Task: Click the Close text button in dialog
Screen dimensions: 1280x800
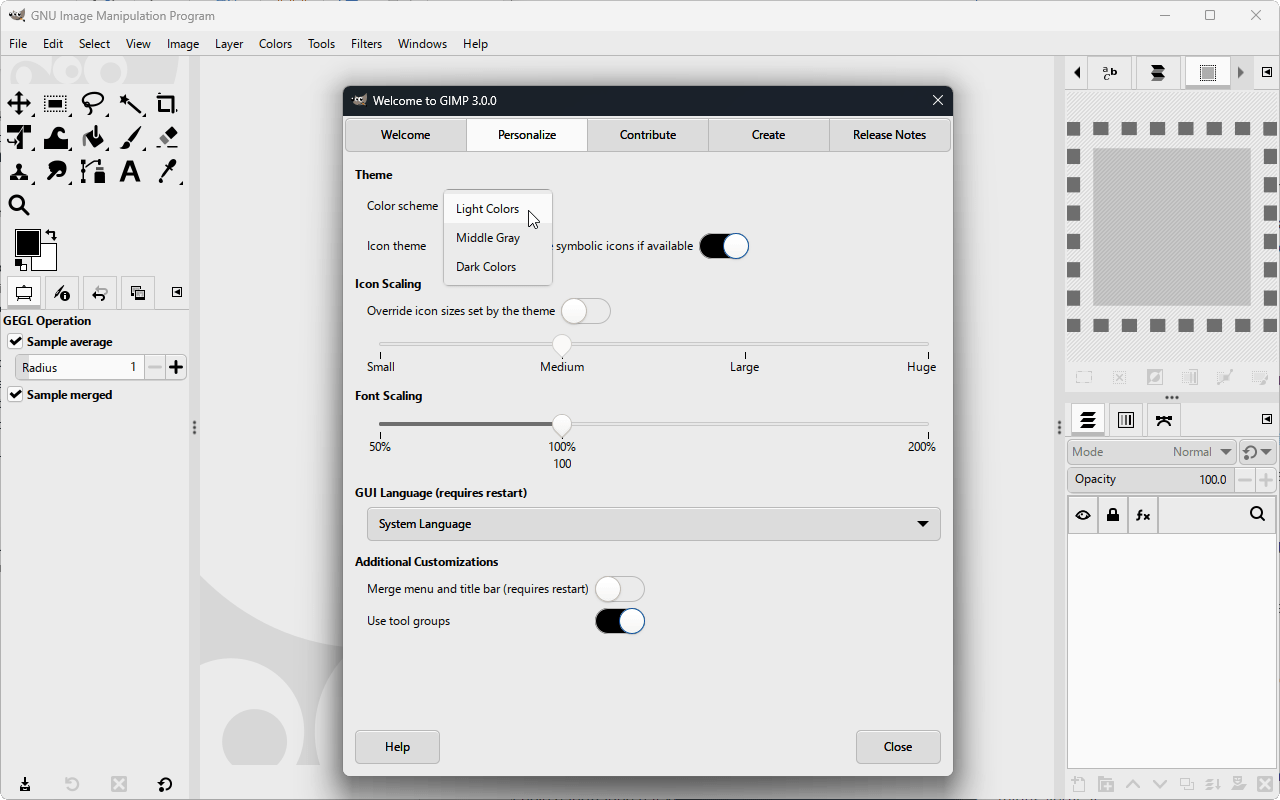Action: pyautogui.click(x=898, y=747)
